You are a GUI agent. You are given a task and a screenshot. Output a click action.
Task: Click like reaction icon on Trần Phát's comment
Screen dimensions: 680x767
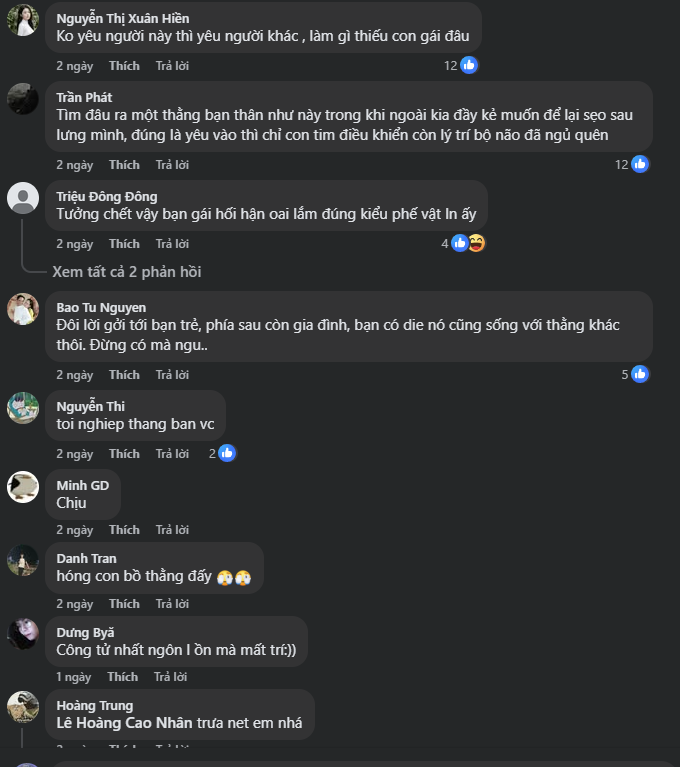(640, 164)
